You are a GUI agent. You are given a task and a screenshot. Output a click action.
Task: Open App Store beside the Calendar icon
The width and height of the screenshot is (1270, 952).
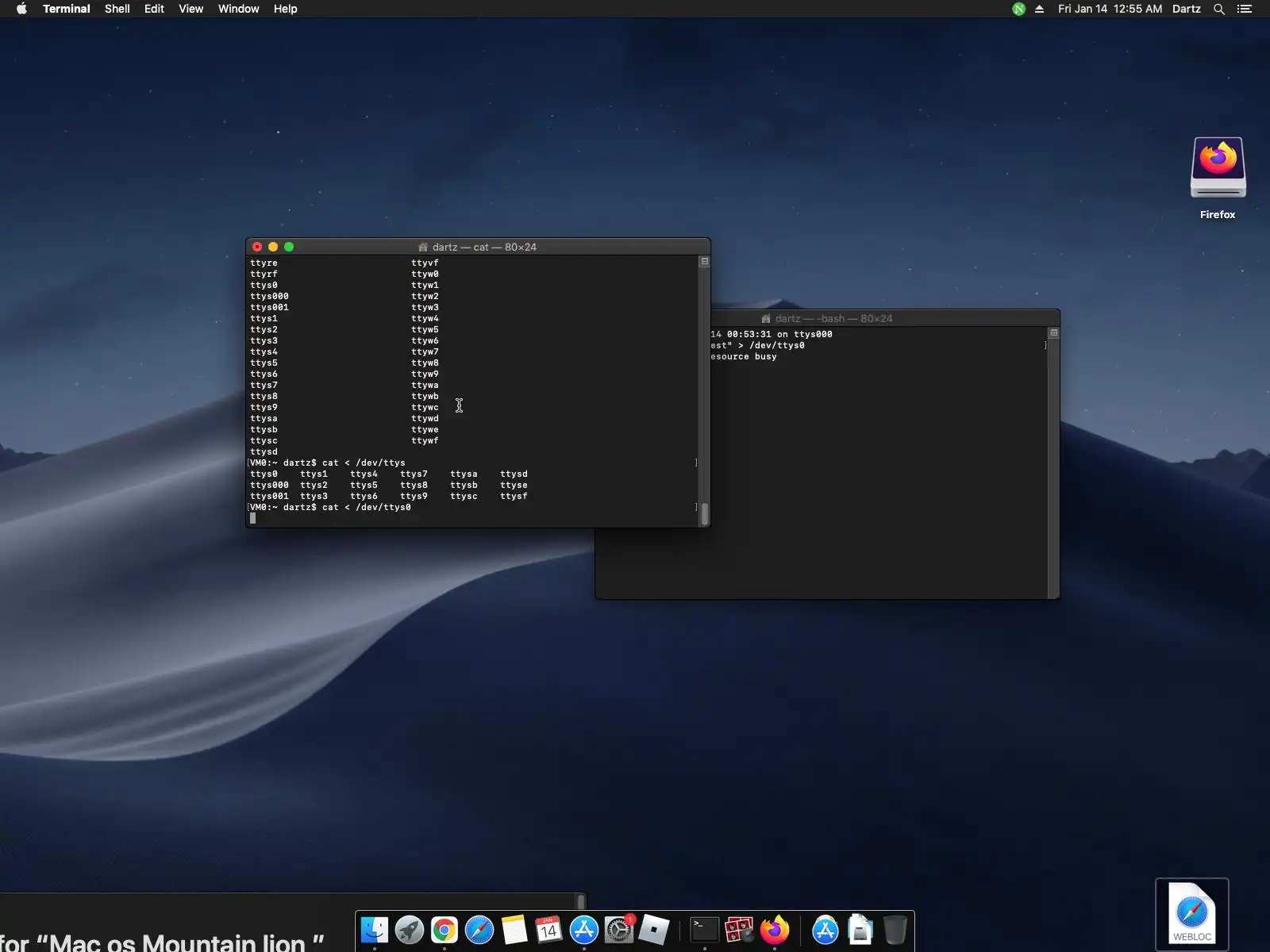[584, 930]
